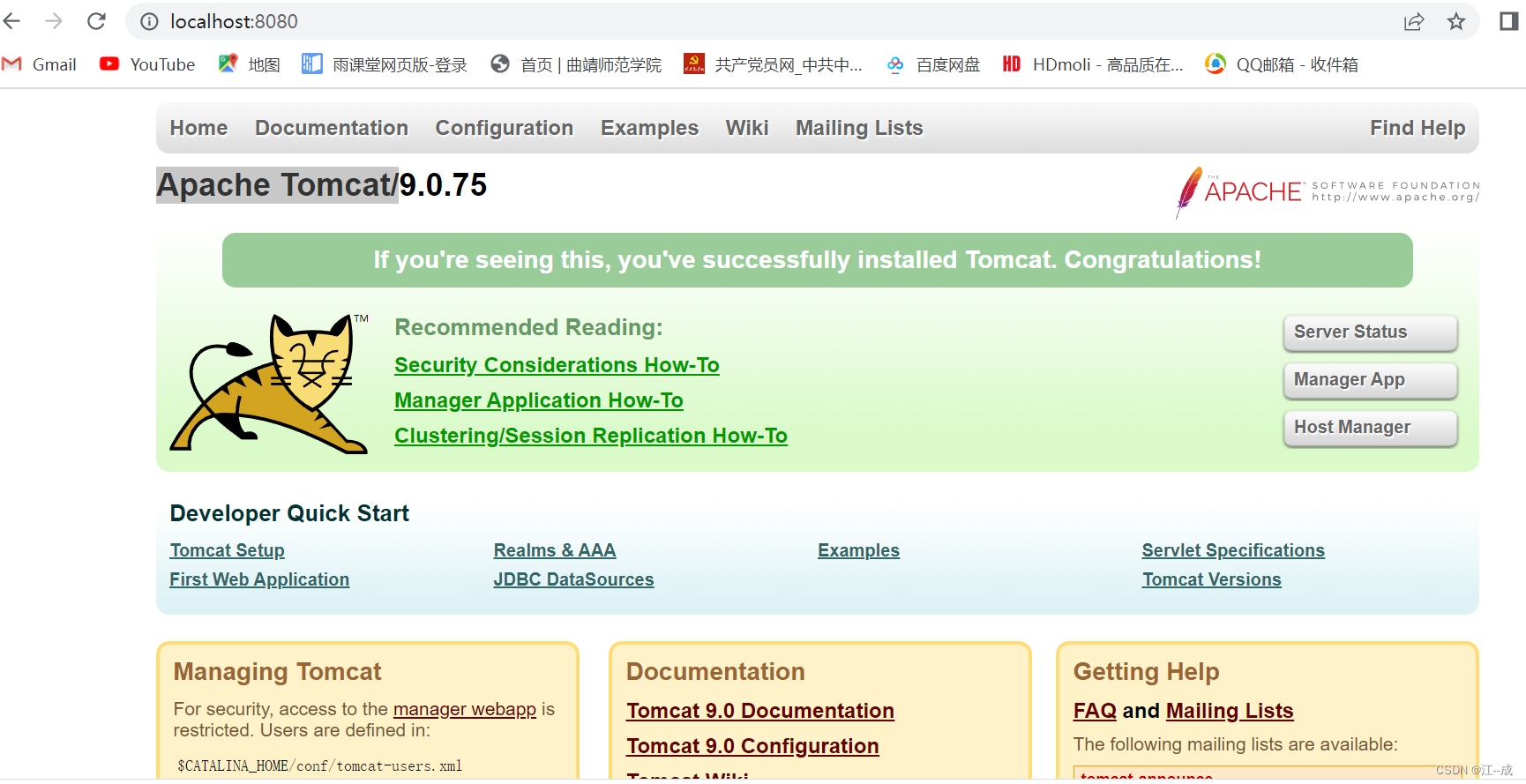Open the 地图 maps bookmark
The width and height of the screenshot is (1526, 784).
pyautogui.click(x=250, y=64)
